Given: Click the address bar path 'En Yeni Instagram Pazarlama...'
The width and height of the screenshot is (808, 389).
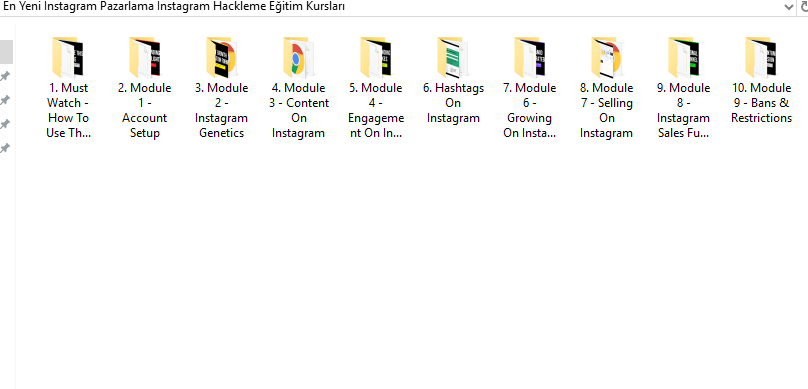Looking at the screenshot, I should coord(174,7).
